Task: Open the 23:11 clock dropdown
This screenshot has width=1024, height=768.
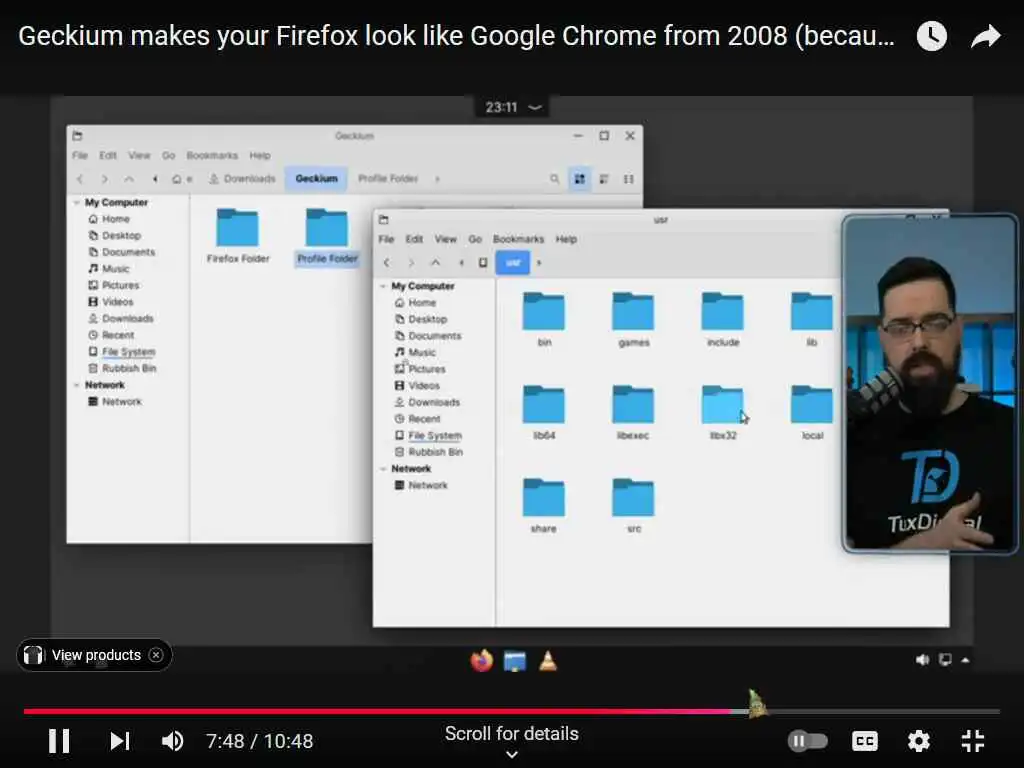Action: click(x=513, y=107)
